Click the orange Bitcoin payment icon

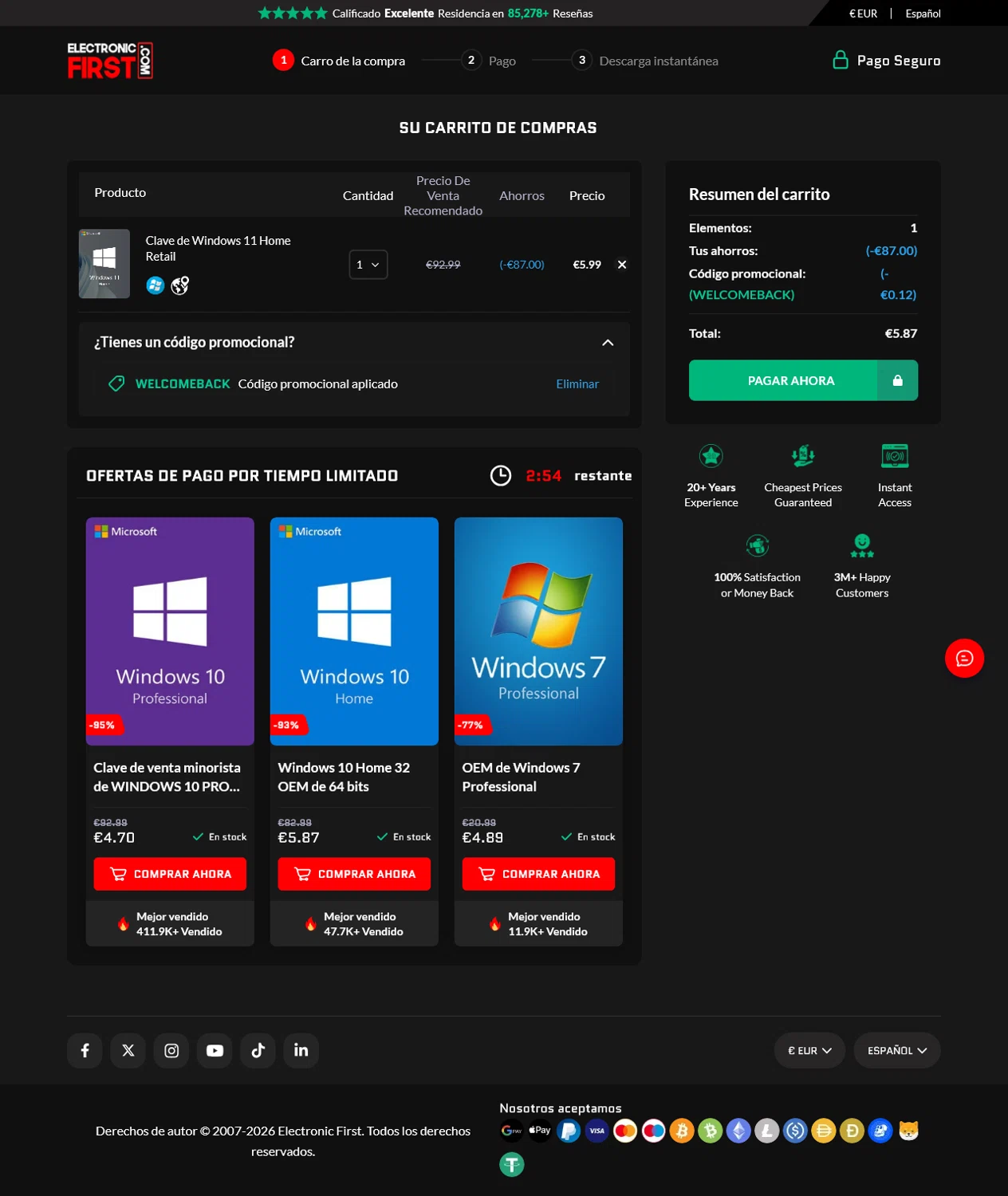[x=682, y=1131]
